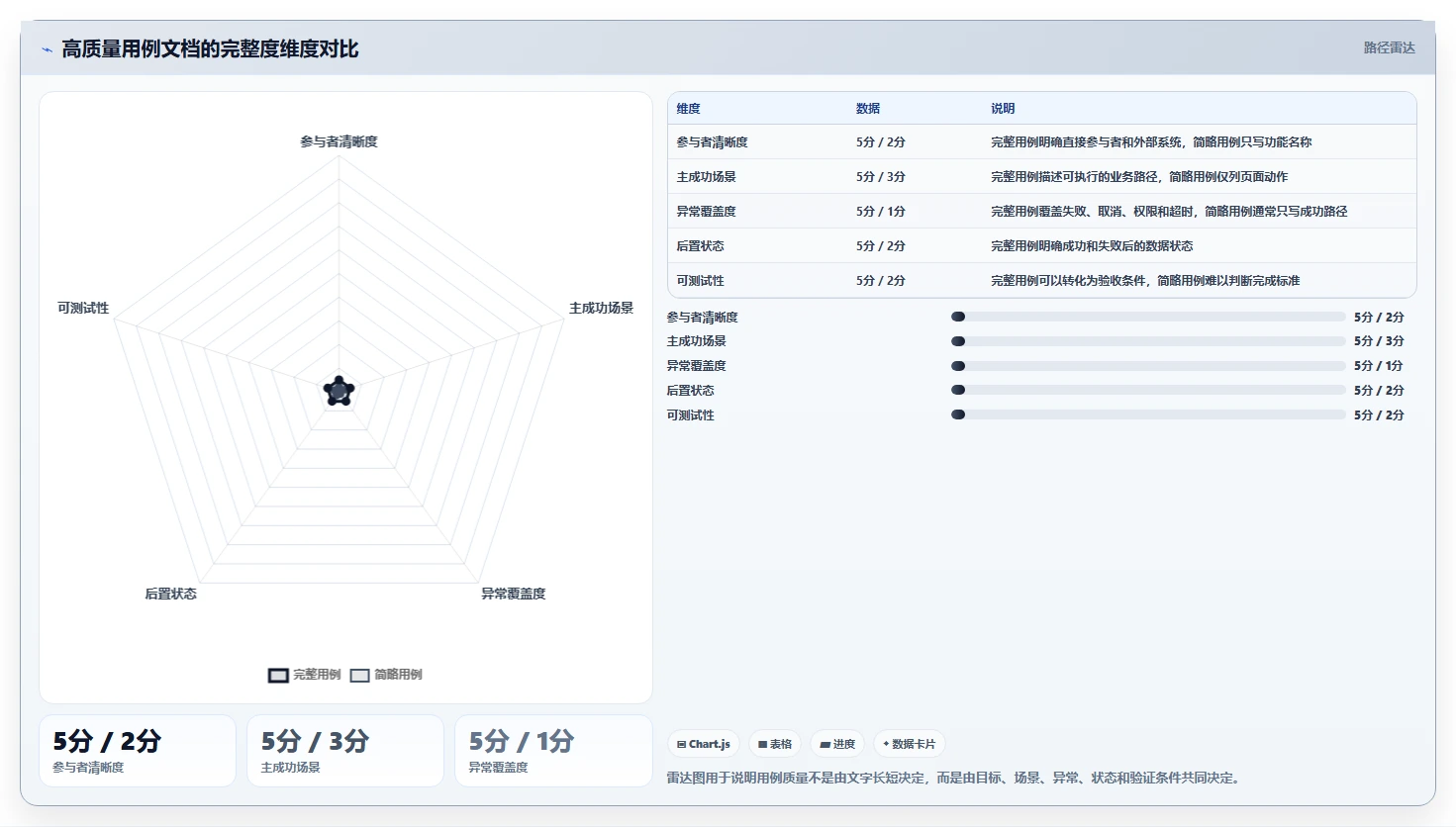Click 完整用例明确成功和失败后的数据状态 description

click(x=1092, y=246)
